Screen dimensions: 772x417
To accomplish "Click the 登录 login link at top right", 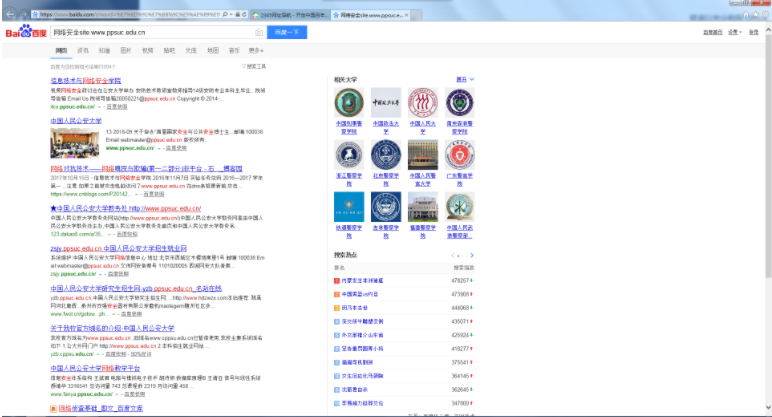I will (x=753, y=32).
